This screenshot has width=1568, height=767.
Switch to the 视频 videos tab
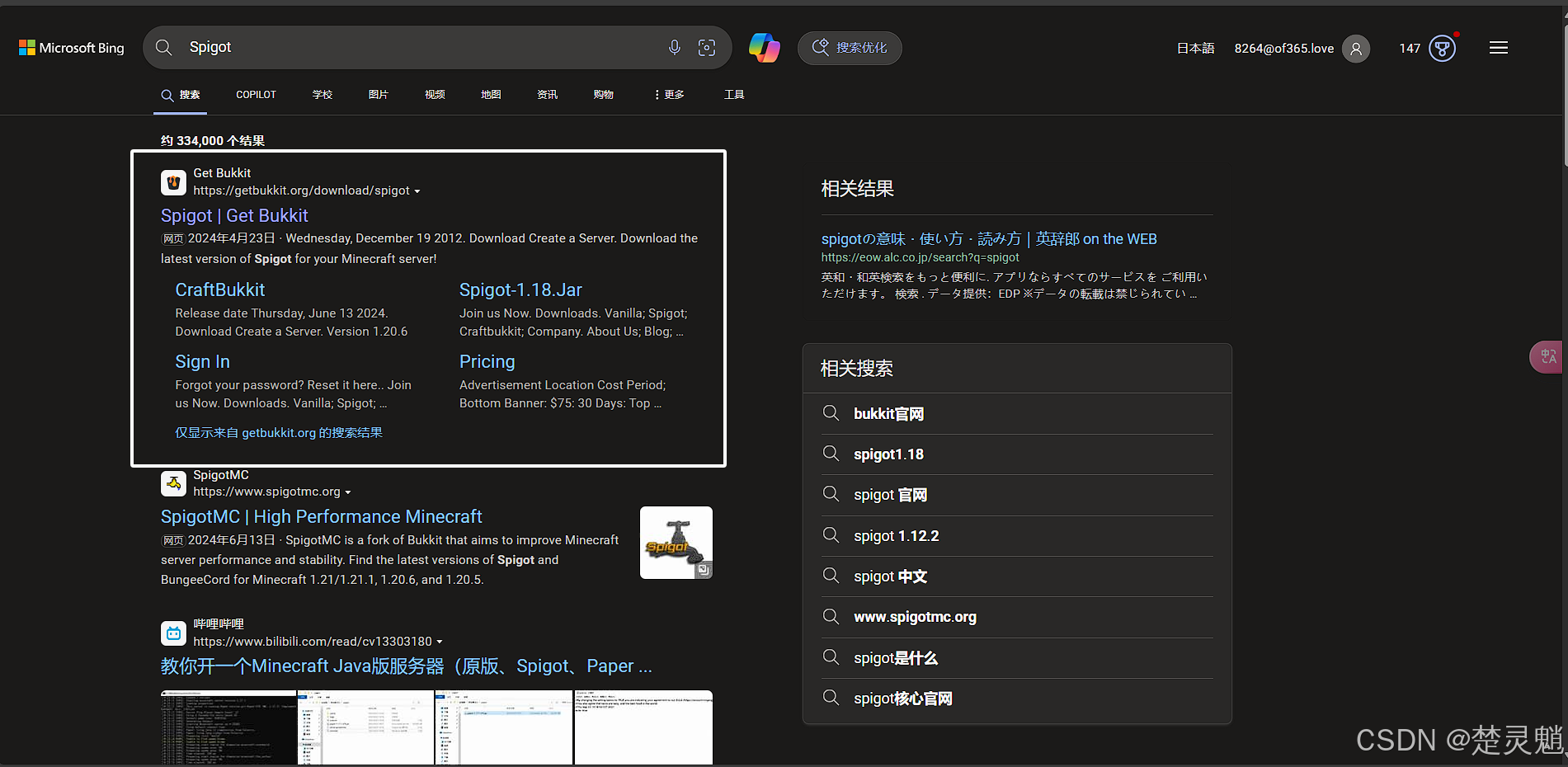tap(435, 95)
